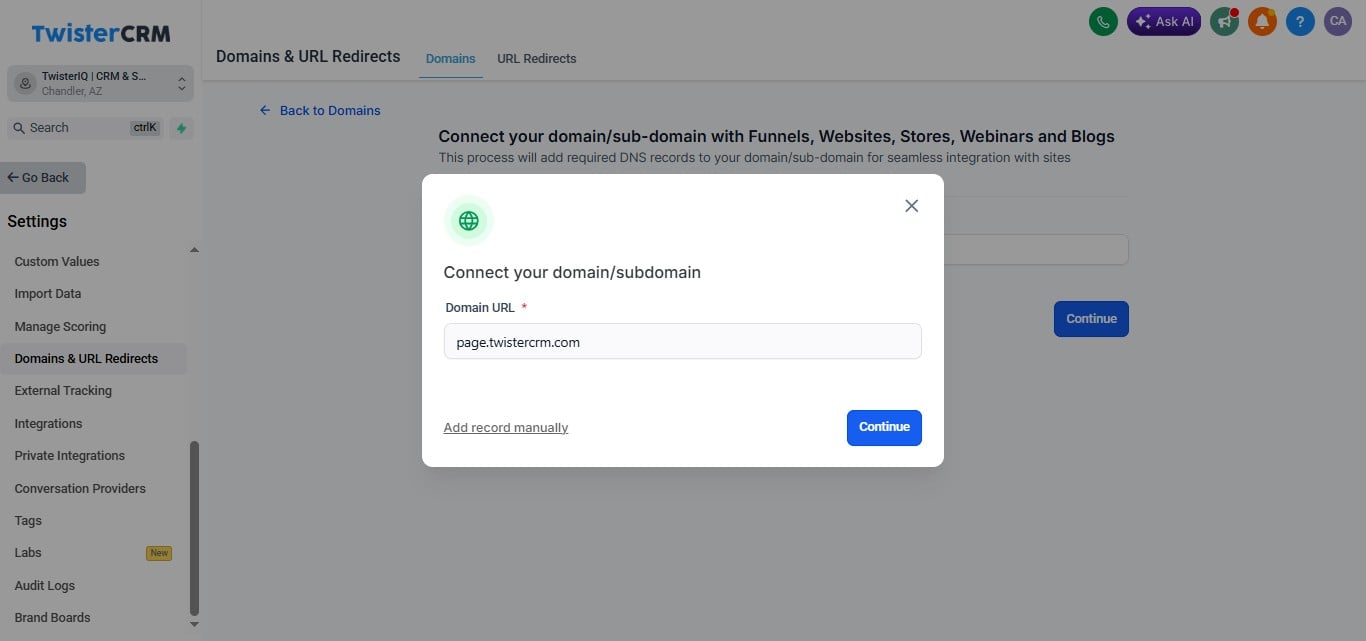Open Labs settings

coord(28,552)
